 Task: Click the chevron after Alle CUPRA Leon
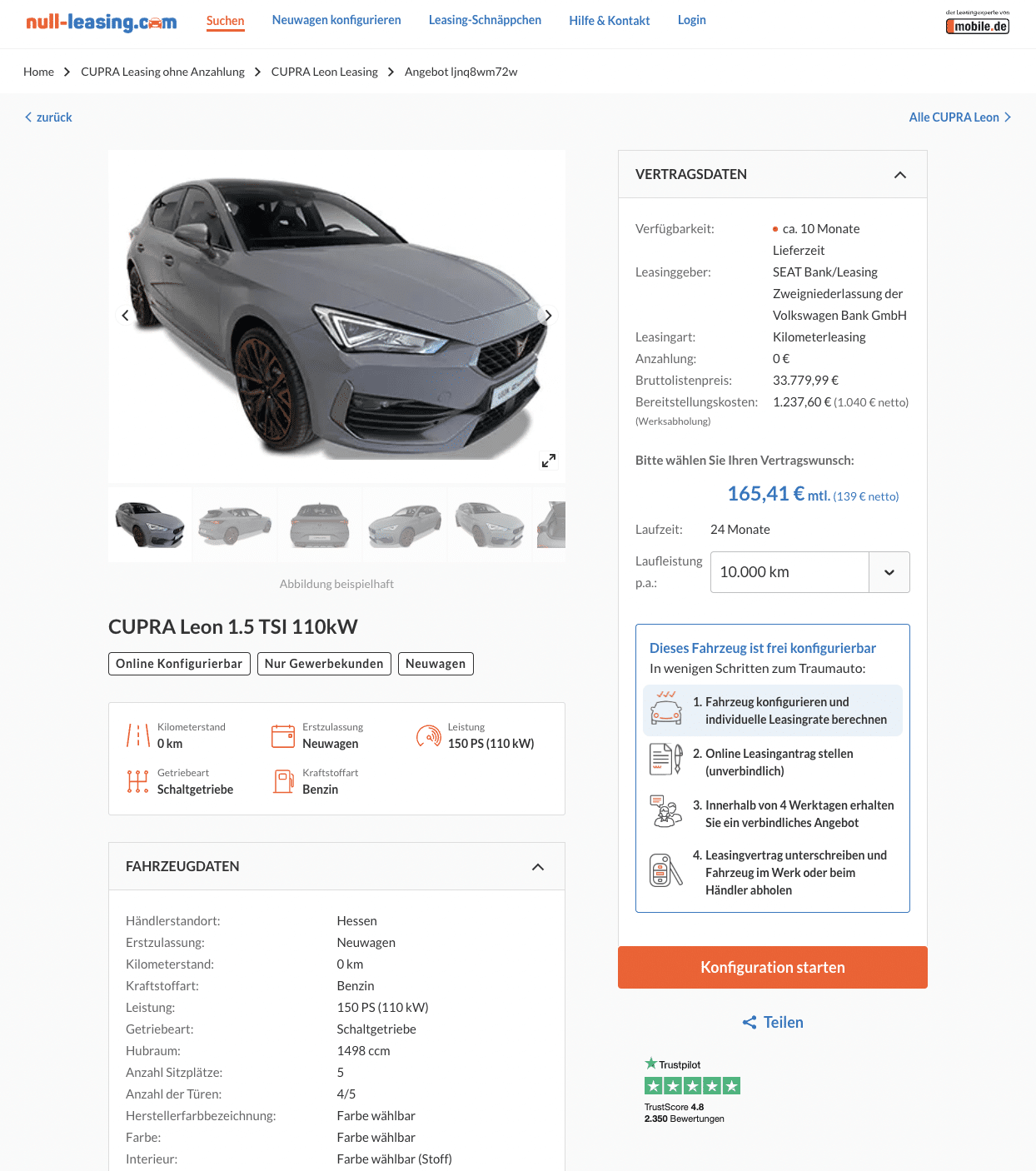1008,117
